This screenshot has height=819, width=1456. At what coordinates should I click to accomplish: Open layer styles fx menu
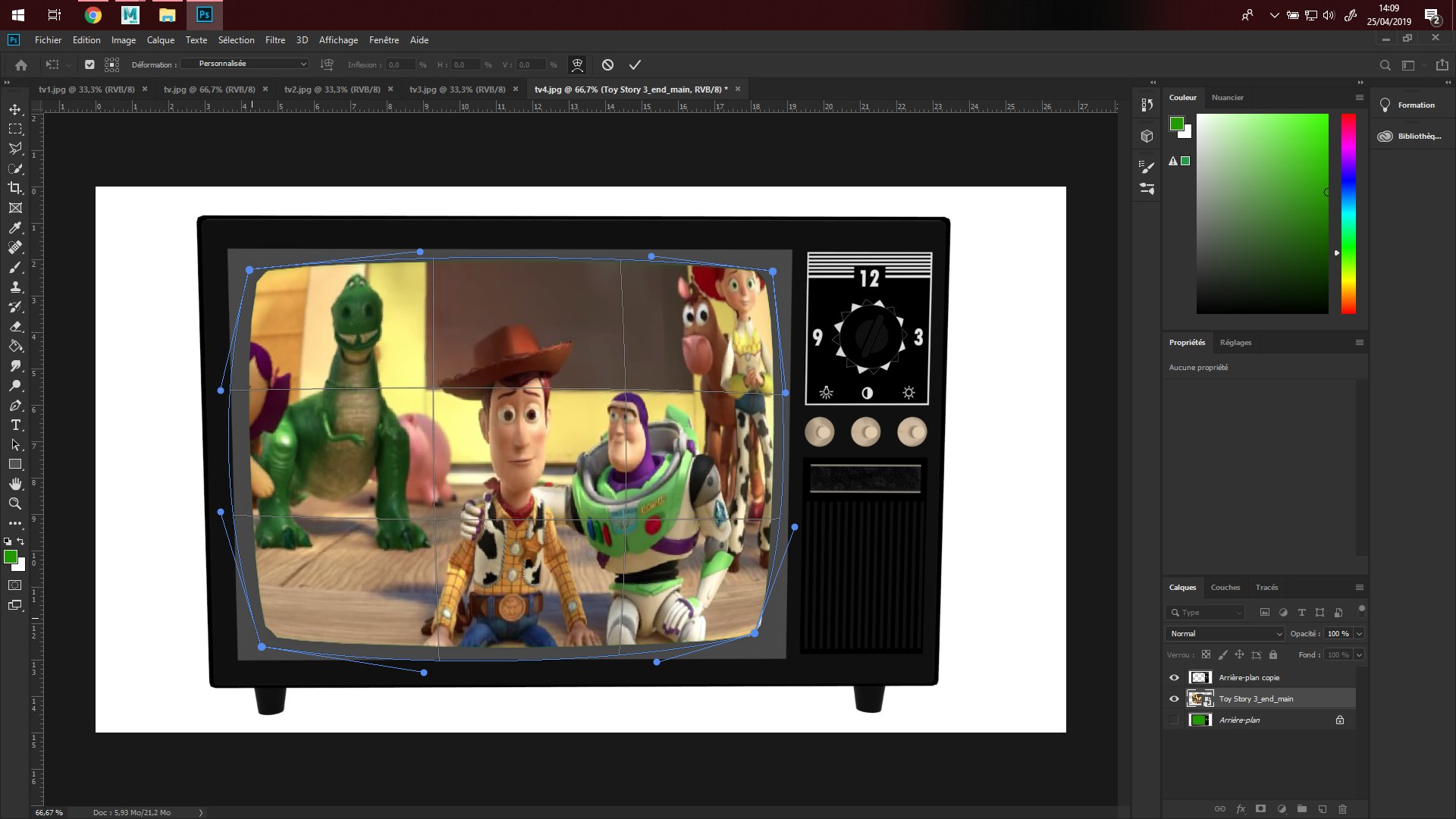1241,809
